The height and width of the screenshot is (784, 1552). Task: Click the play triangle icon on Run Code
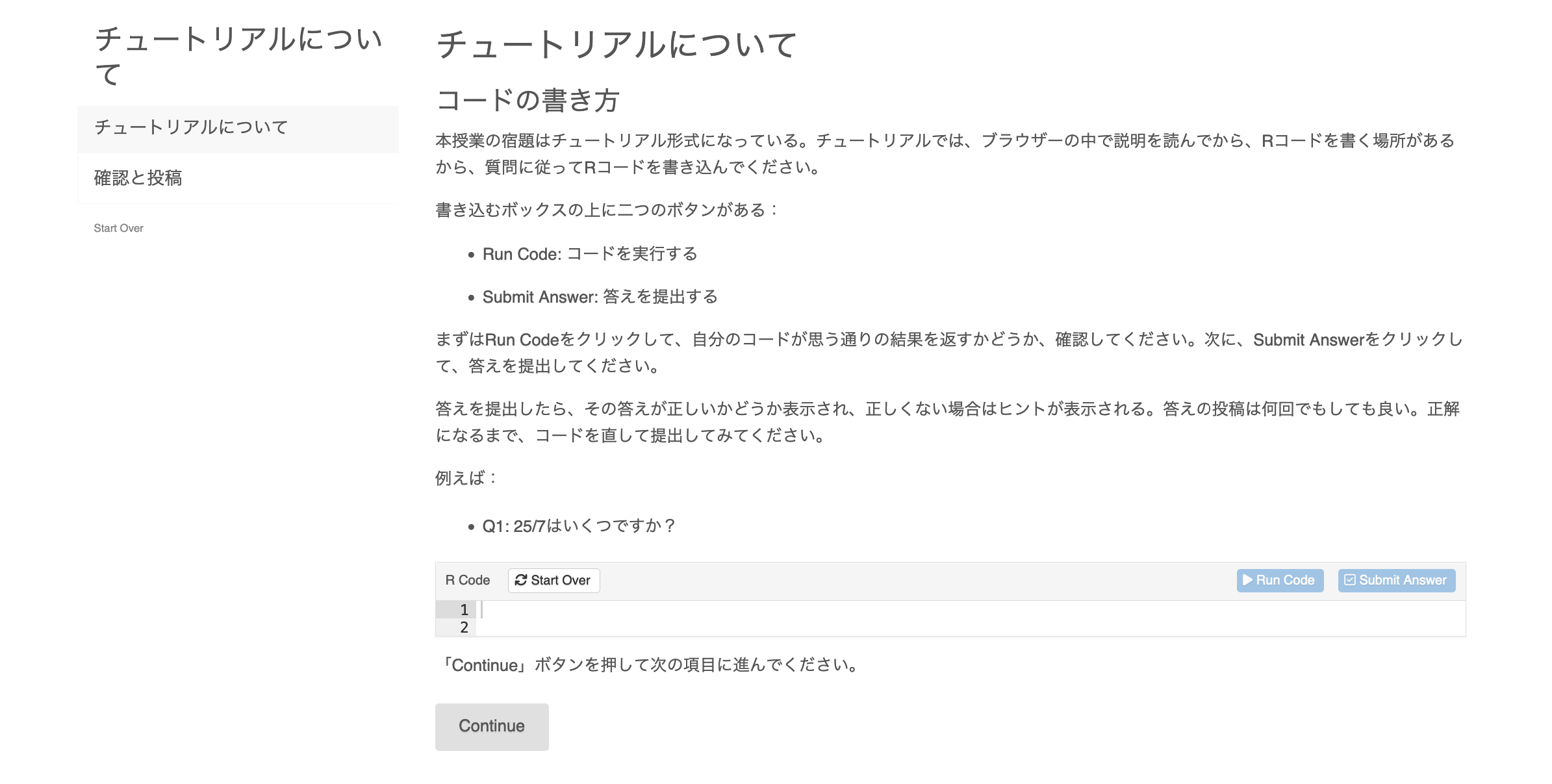tap(1247, 580)
